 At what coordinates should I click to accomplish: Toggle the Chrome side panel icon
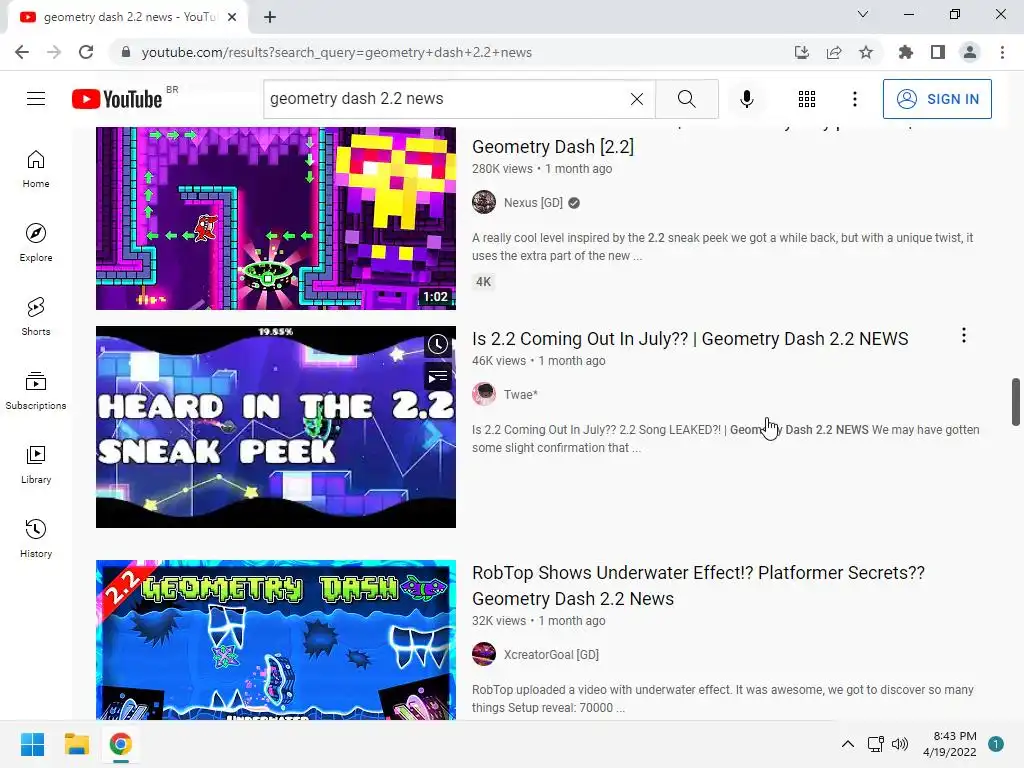938,52
